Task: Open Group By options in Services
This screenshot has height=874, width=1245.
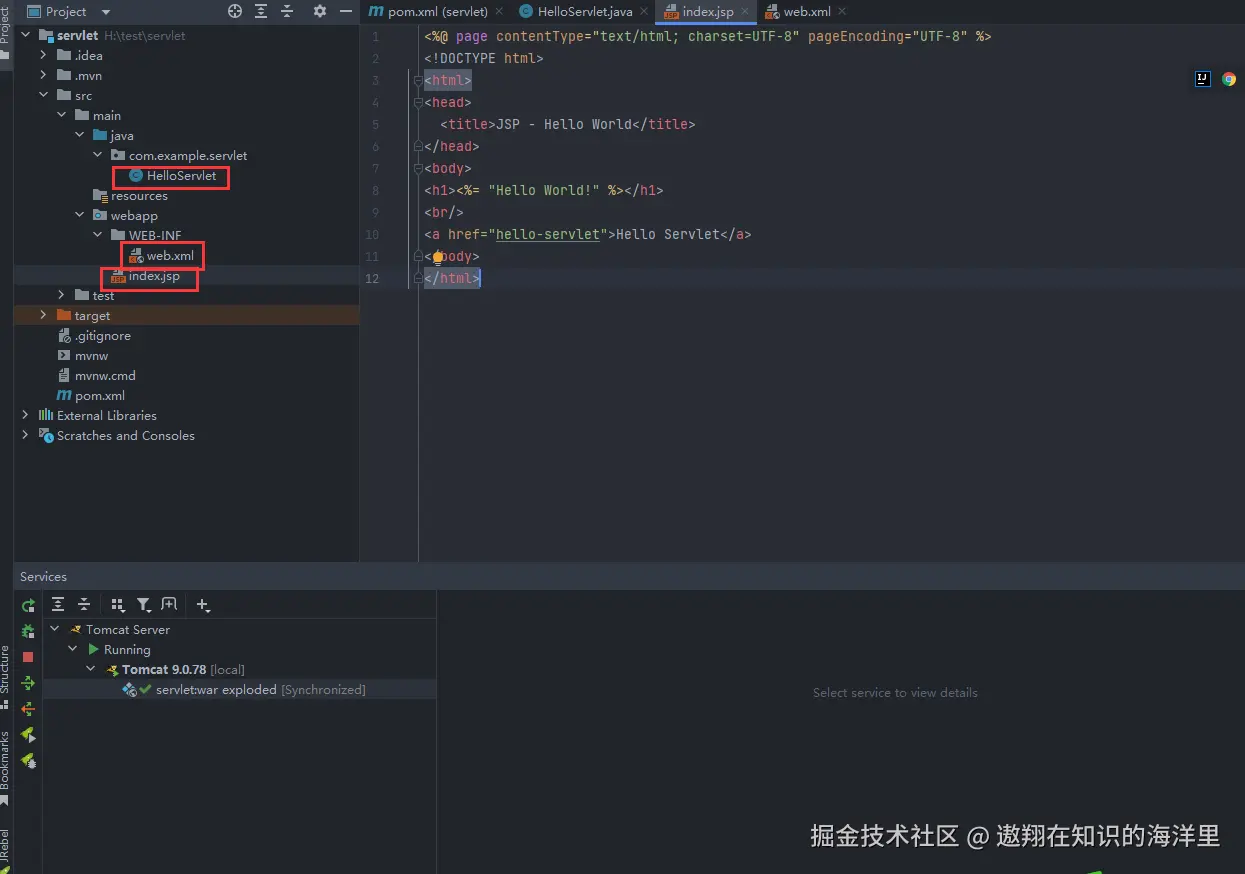Action: [x=118, y=604]
